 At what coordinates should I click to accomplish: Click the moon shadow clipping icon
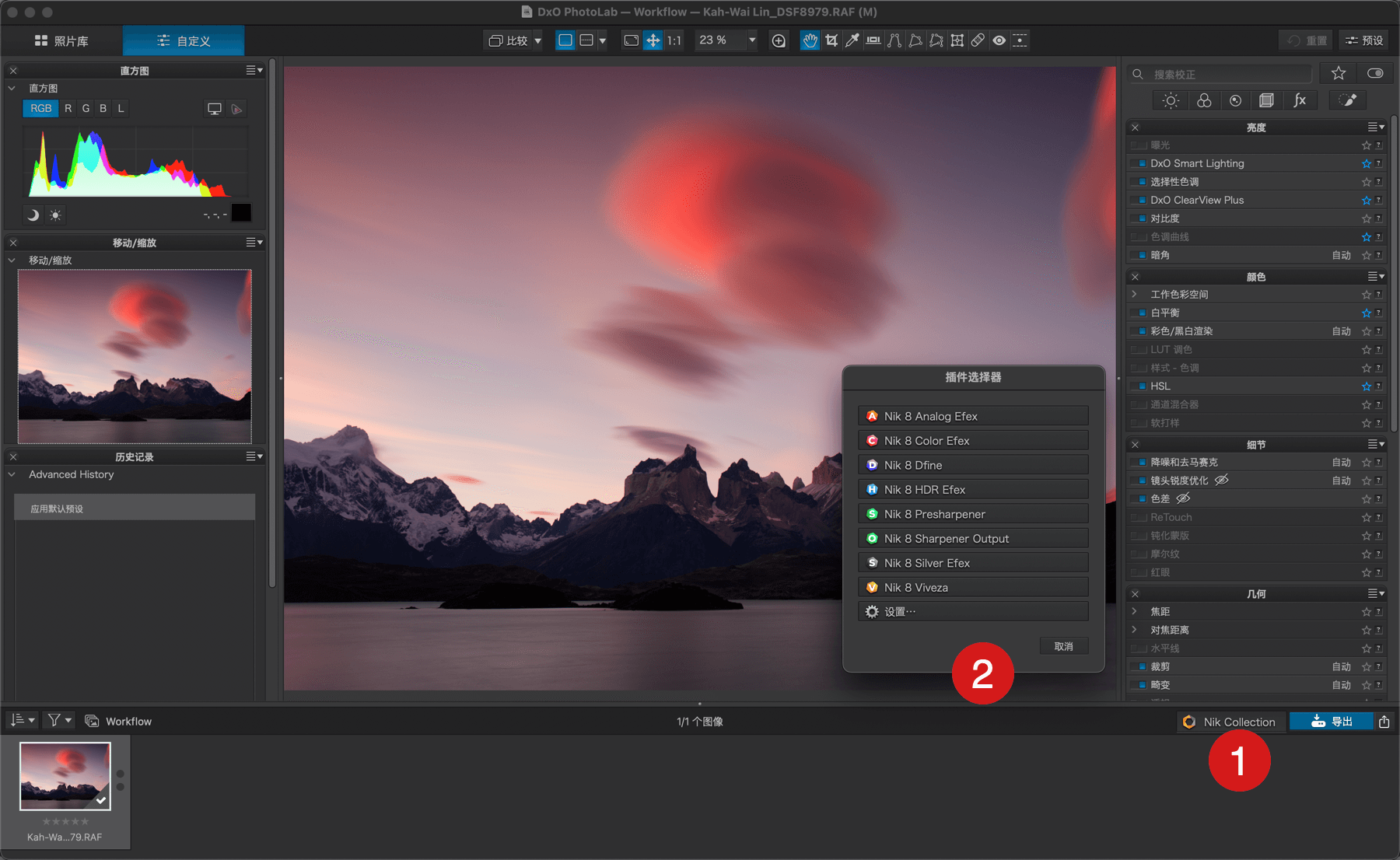(x=33, y=215)
